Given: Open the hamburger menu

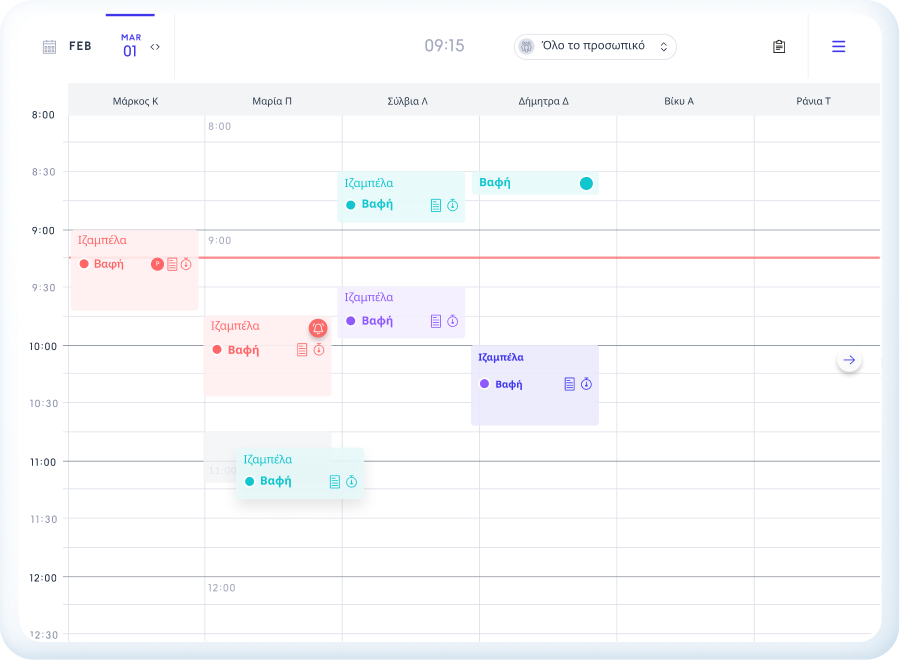Looking at the screenshot, I should click(x=838, y=46).
